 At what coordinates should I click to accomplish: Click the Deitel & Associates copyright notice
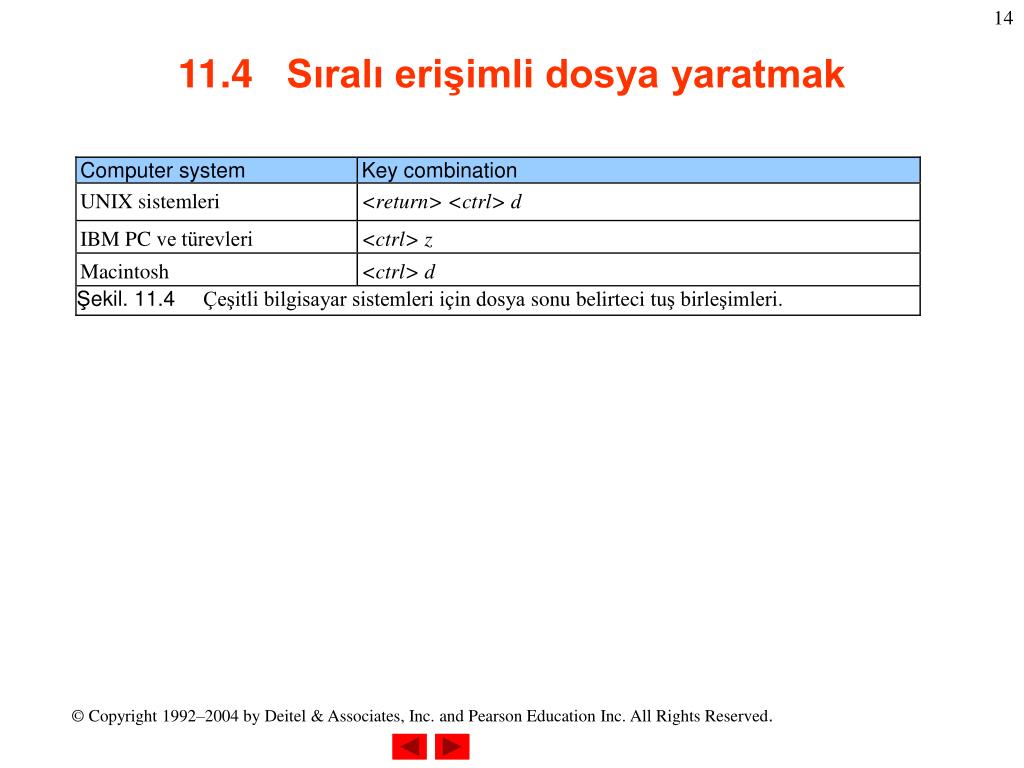tap(422, 716)
